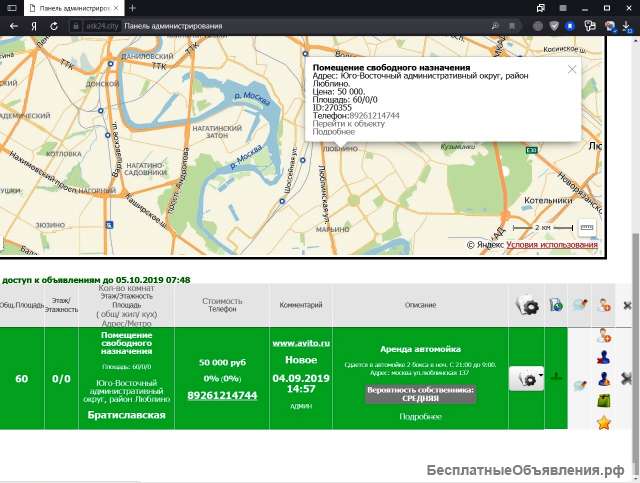Viewport: 640px width, 483px height.
Task: Select the 'Панель администрирования' browser tab
Action: tap(73, 8)
